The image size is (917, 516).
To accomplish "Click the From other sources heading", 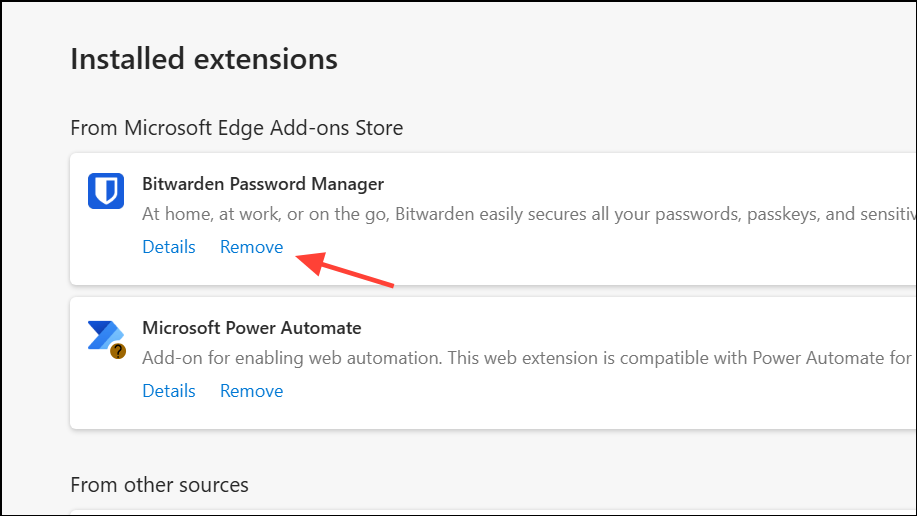I will coord(159,485).
